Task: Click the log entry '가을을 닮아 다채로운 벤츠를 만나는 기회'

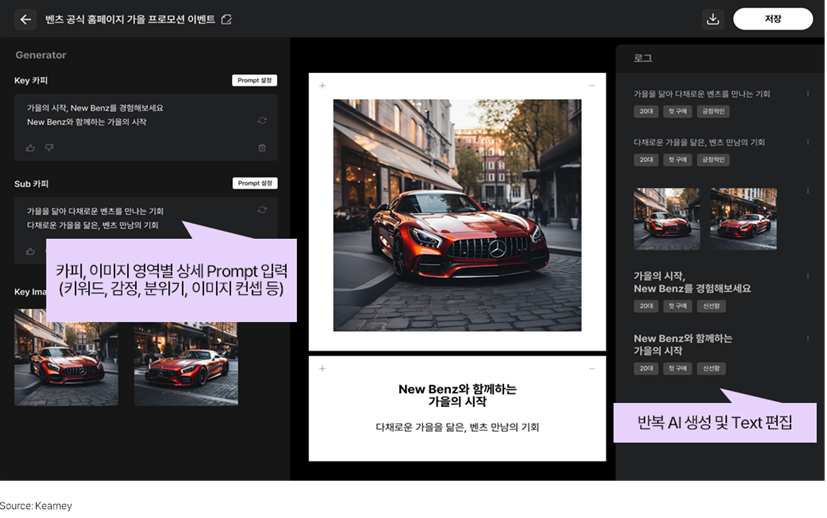Action: 701,94
